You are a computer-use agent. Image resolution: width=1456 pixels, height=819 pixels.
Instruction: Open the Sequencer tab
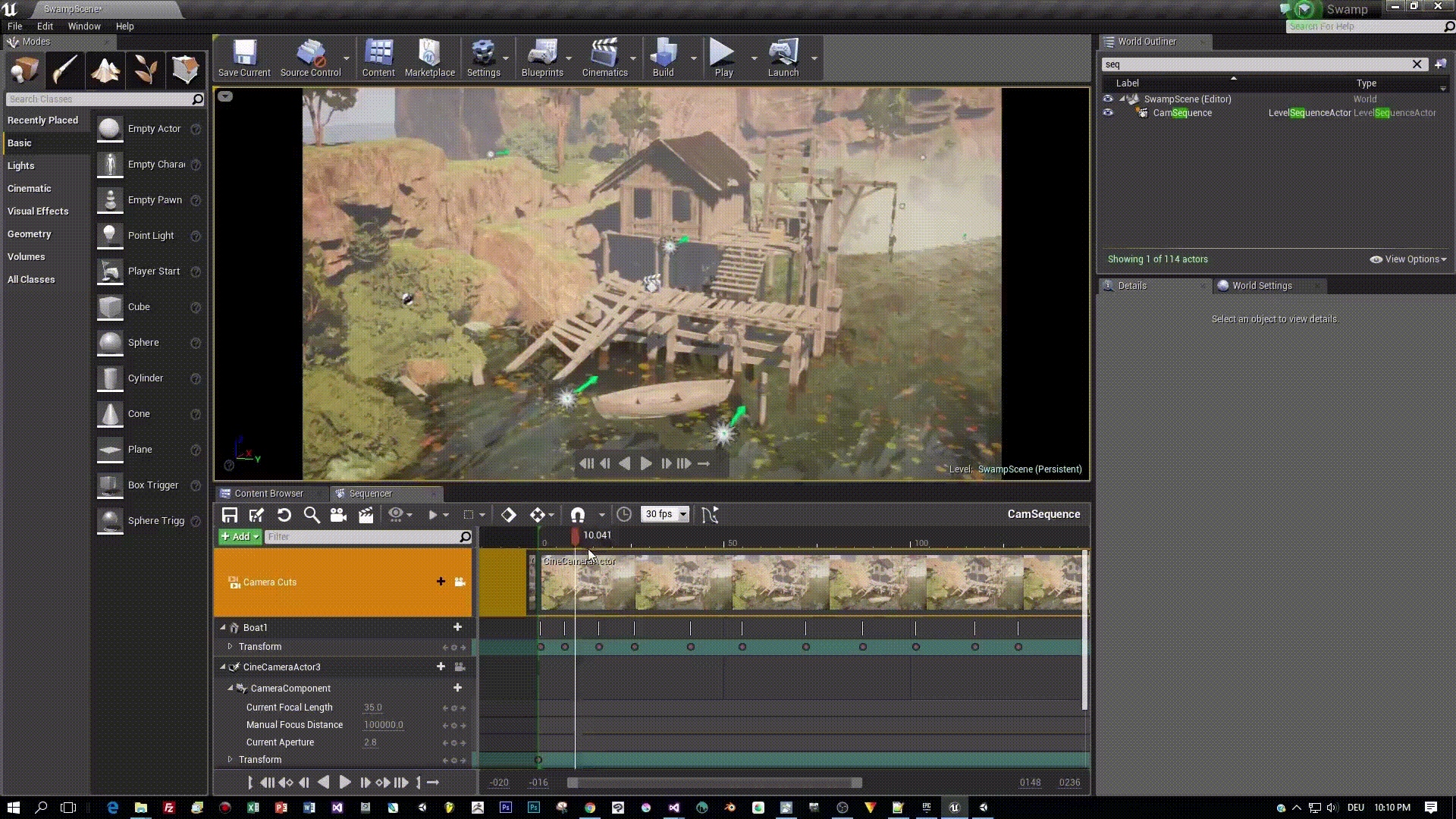tap(370, 493)
